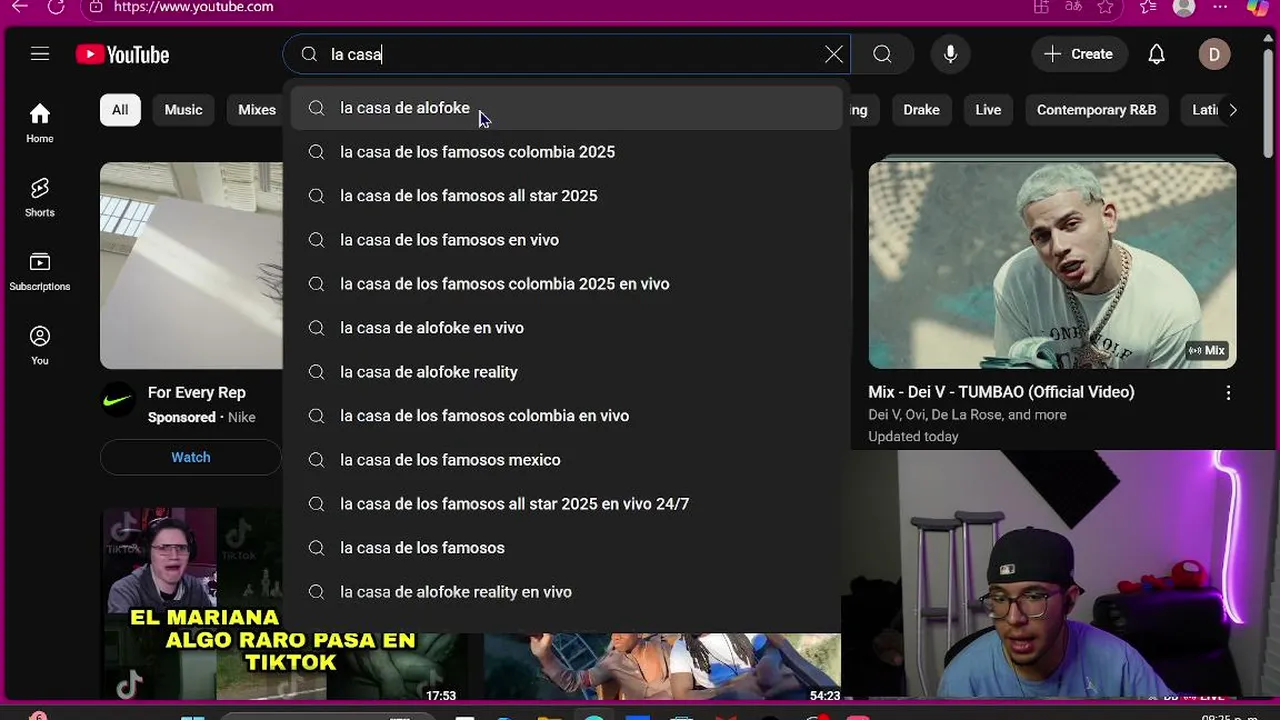
Task: Select the Drake filter chip
Action: click(921, 110)
